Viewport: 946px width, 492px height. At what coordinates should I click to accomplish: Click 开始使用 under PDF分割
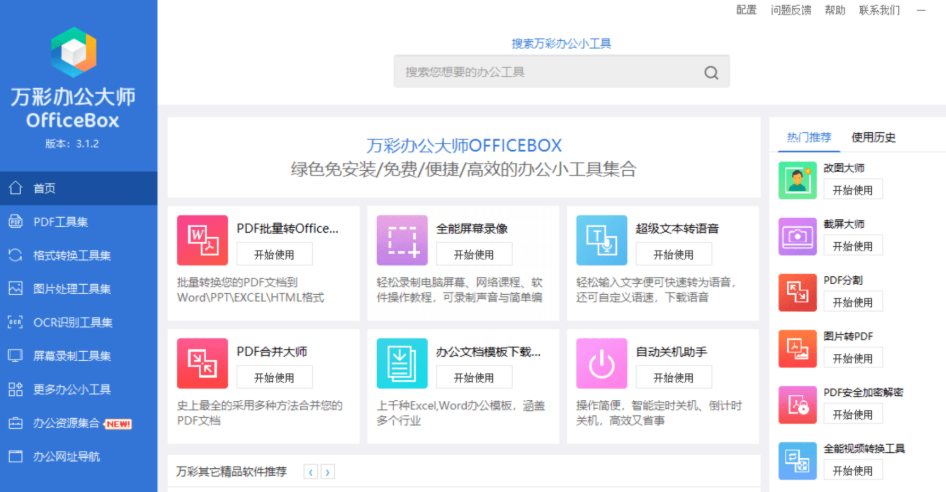click(x=852, y=302)
